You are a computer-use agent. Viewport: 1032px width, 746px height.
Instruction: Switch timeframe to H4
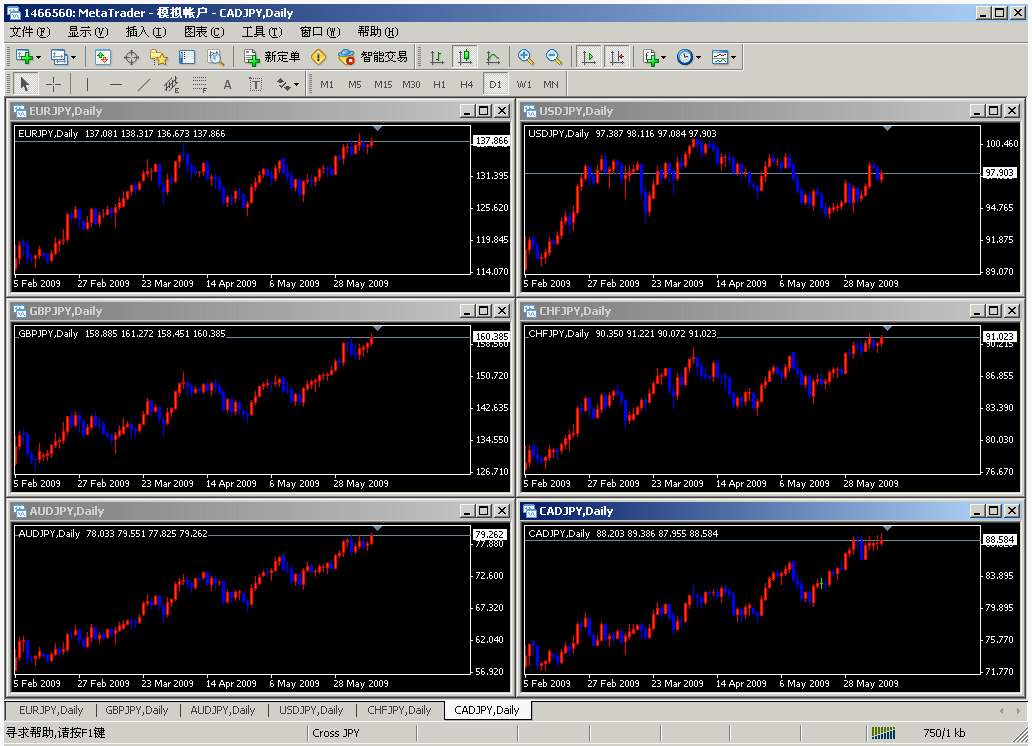pos(467,84)
